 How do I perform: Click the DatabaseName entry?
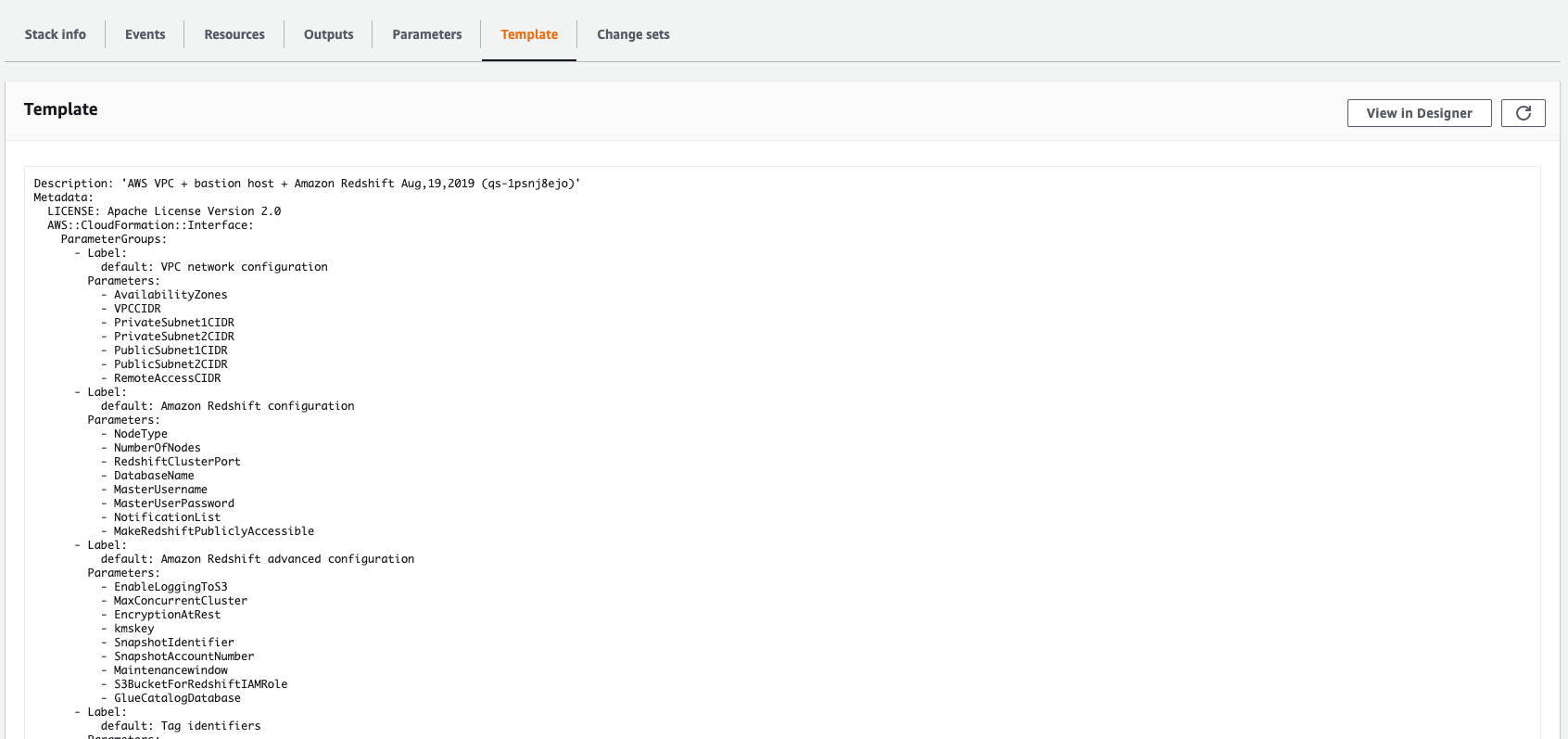coord(154,476)
